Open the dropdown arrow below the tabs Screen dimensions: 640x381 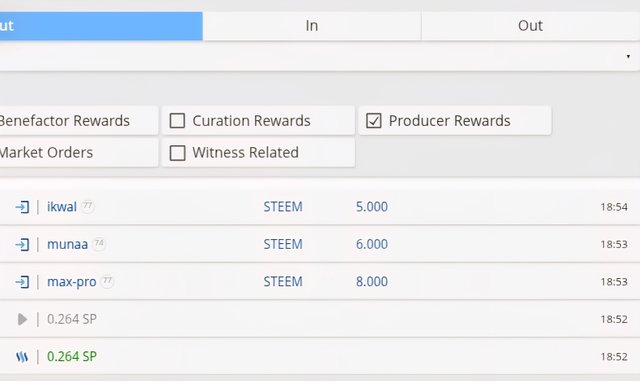(x=628, y=56)
